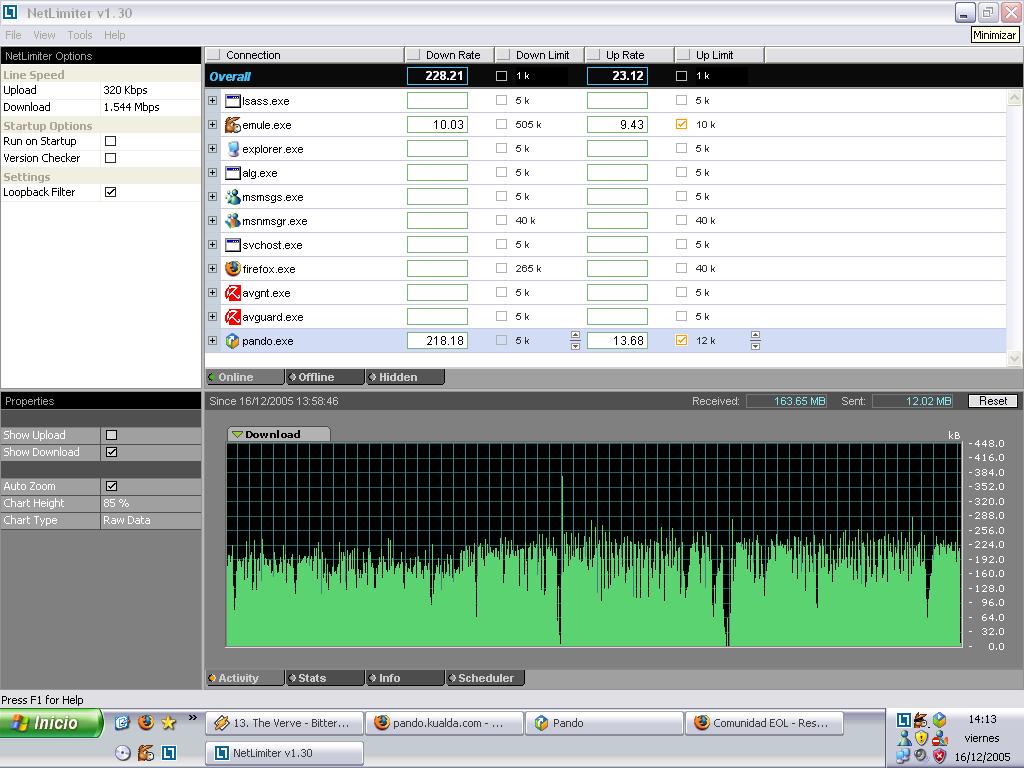Viewport: 1024px width, 768px height.
Task: Switch to the Hidden tab
Action: coord(405,377)
